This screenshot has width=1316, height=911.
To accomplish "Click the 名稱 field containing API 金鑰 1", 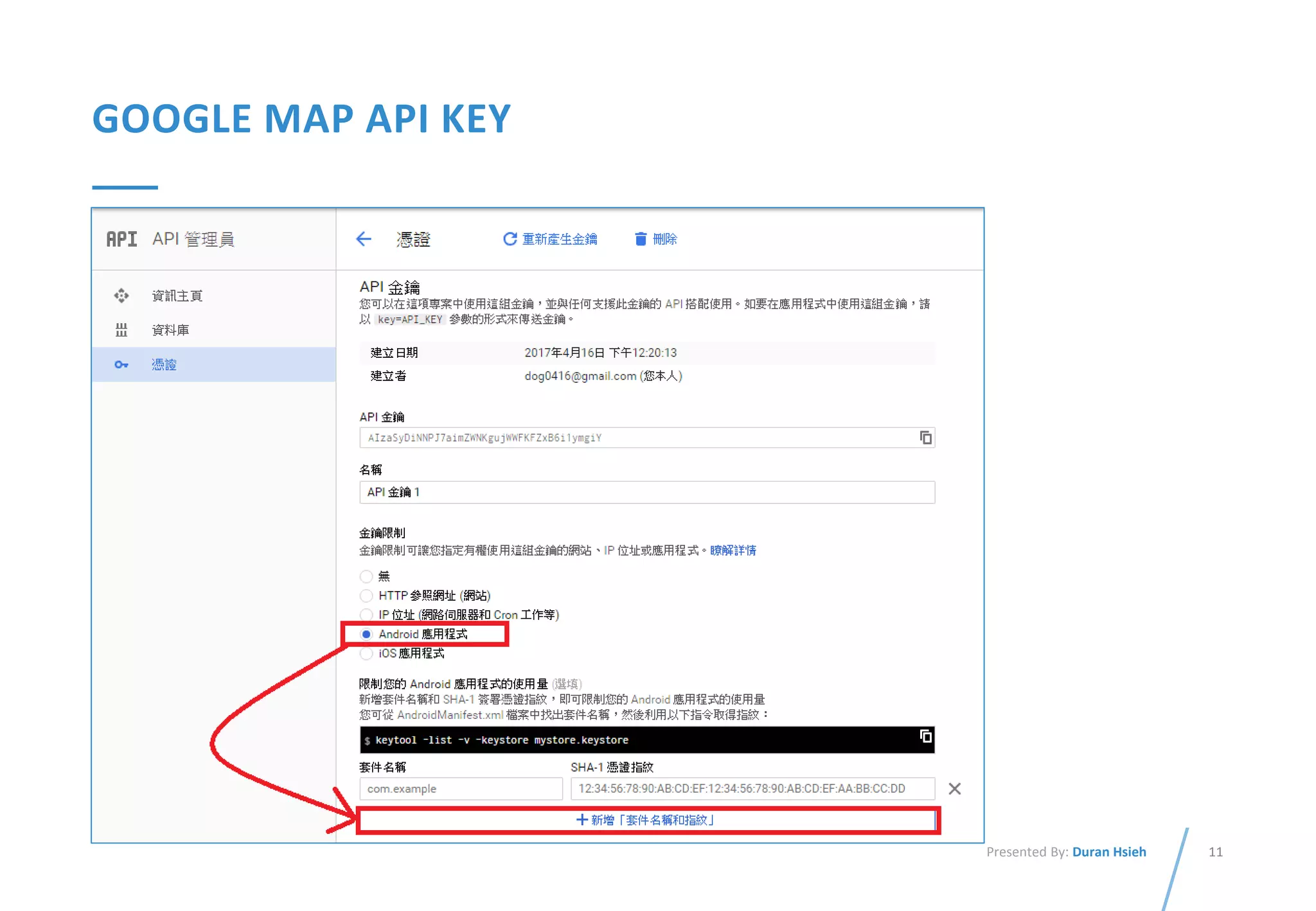I will click(647, 492).
